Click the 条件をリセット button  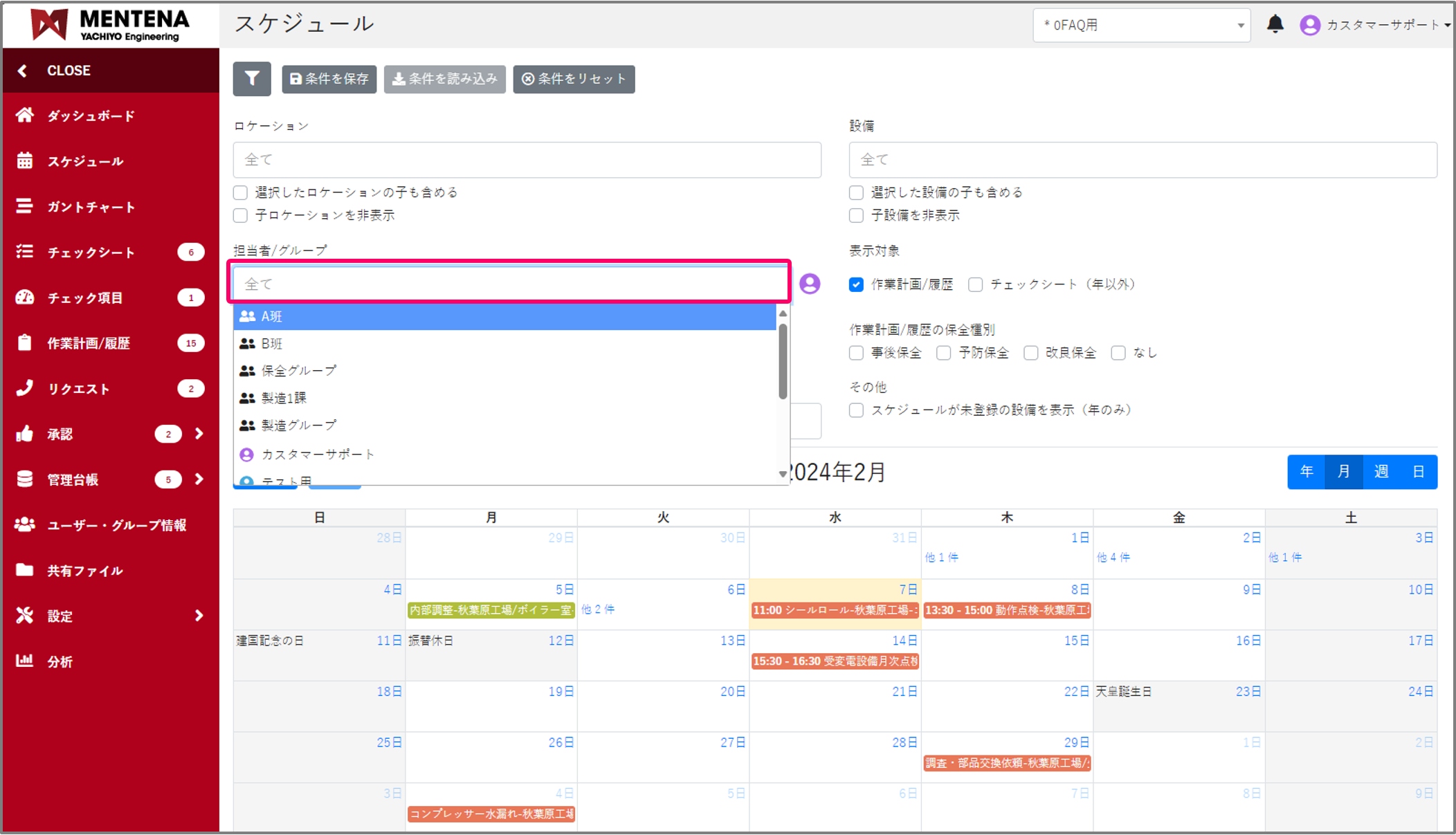point(574,79)
